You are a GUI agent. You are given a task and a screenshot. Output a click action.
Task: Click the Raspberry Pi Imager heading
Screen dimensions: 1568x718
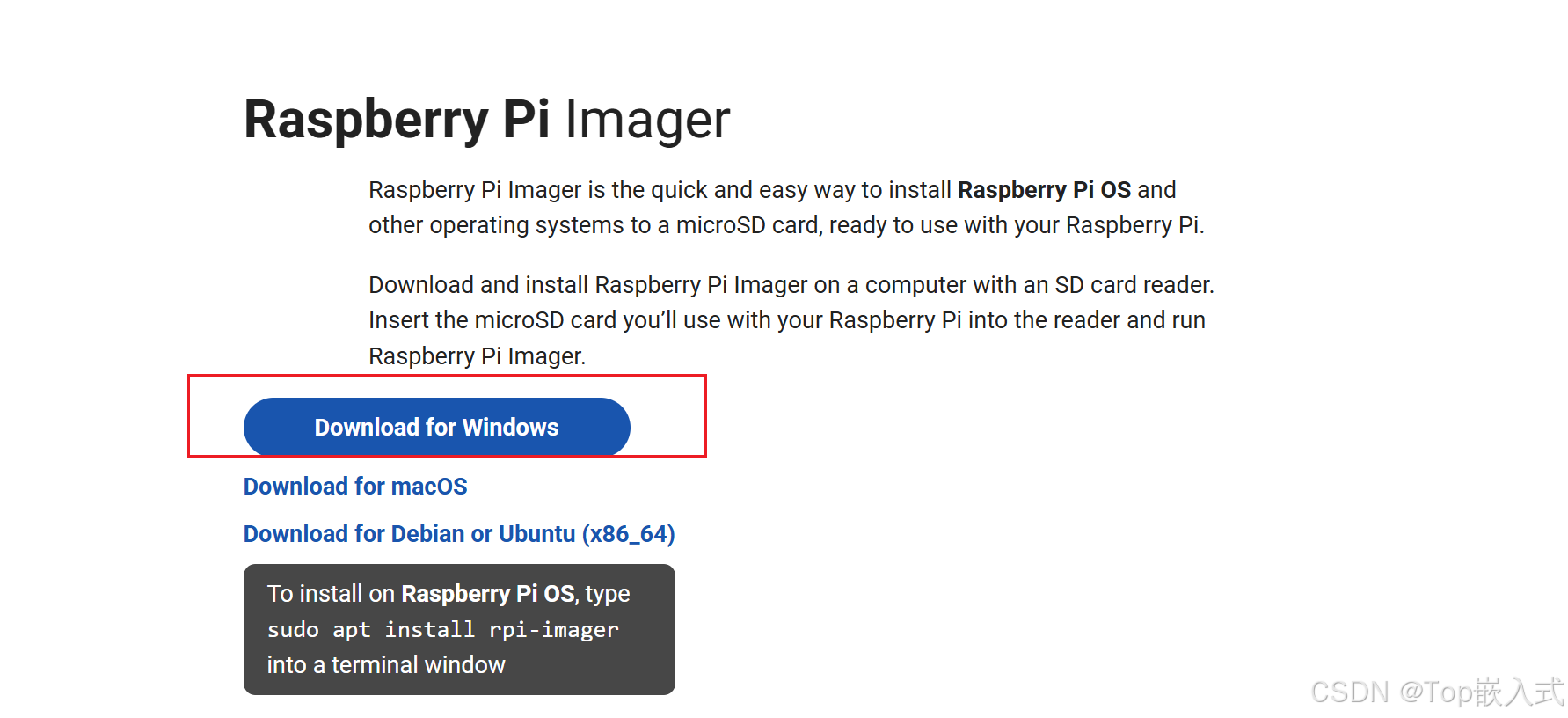click(487, 120)
